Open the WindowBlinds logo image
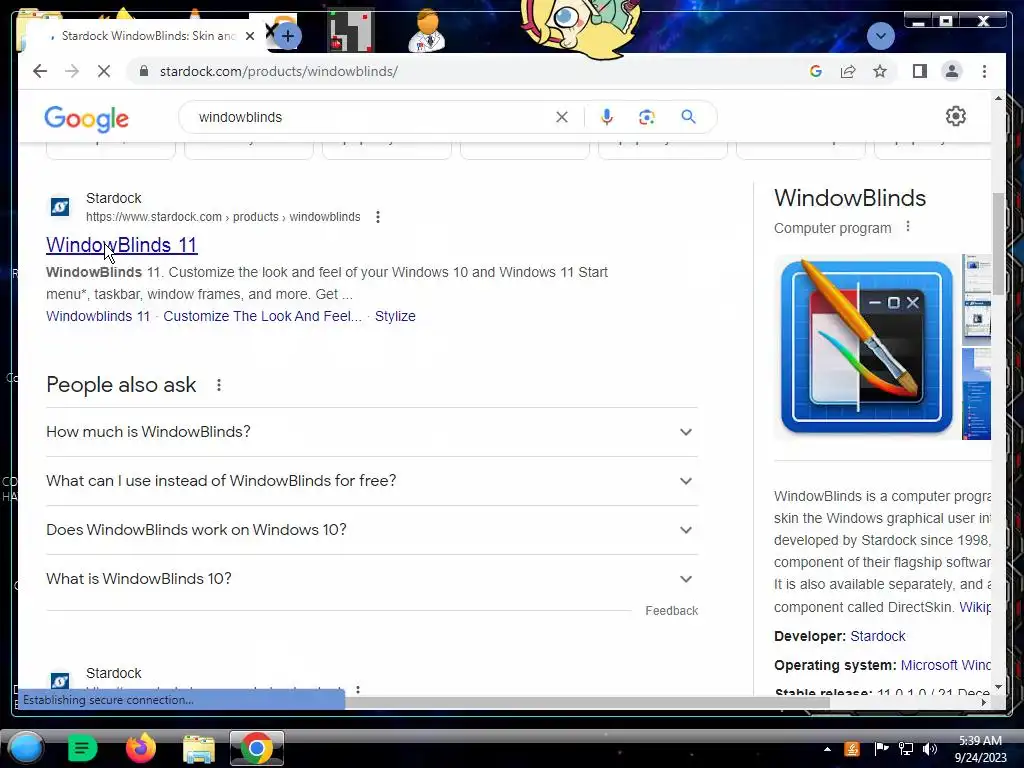1024x768 pixels. click(x=867, y=347)
